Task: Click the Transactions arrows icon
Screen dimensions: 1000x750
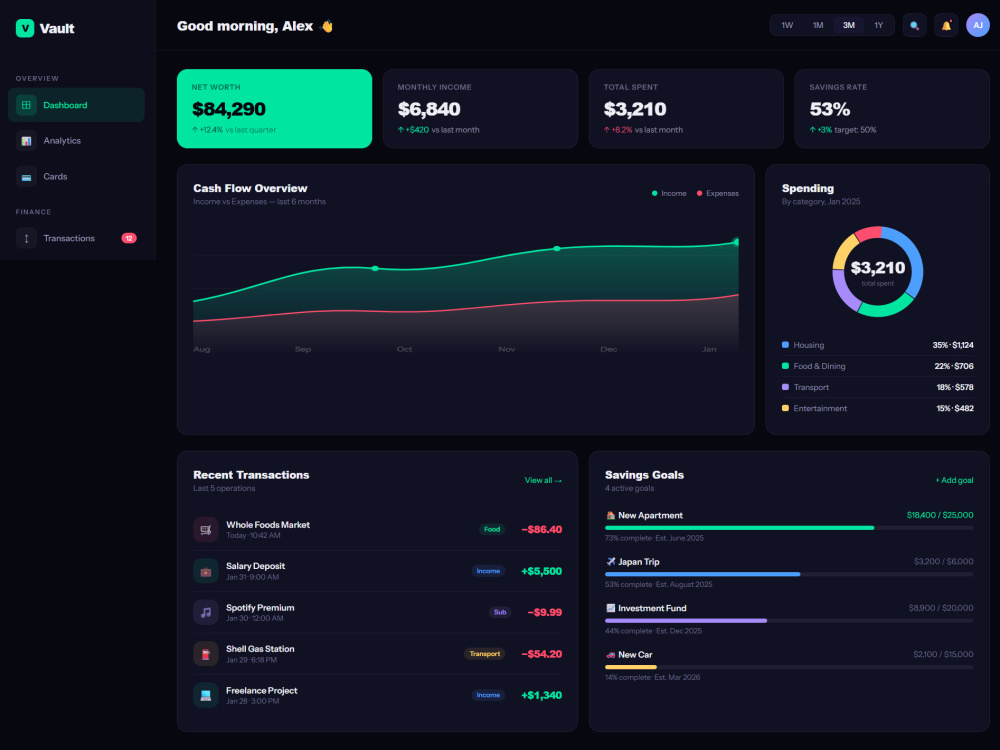Action: point(26,239)
